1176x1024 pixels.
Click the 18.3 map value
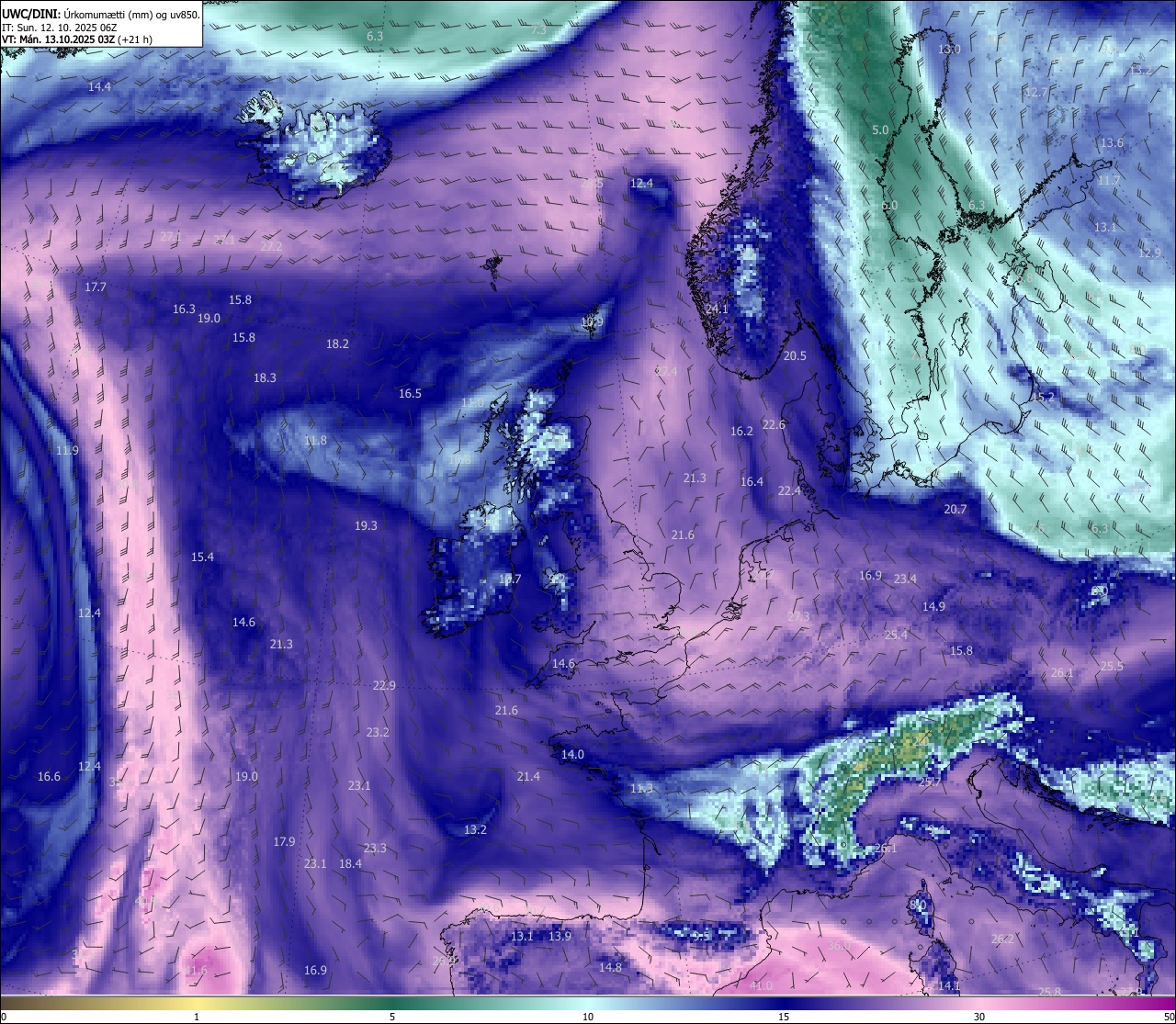click(x=265, y=377)
